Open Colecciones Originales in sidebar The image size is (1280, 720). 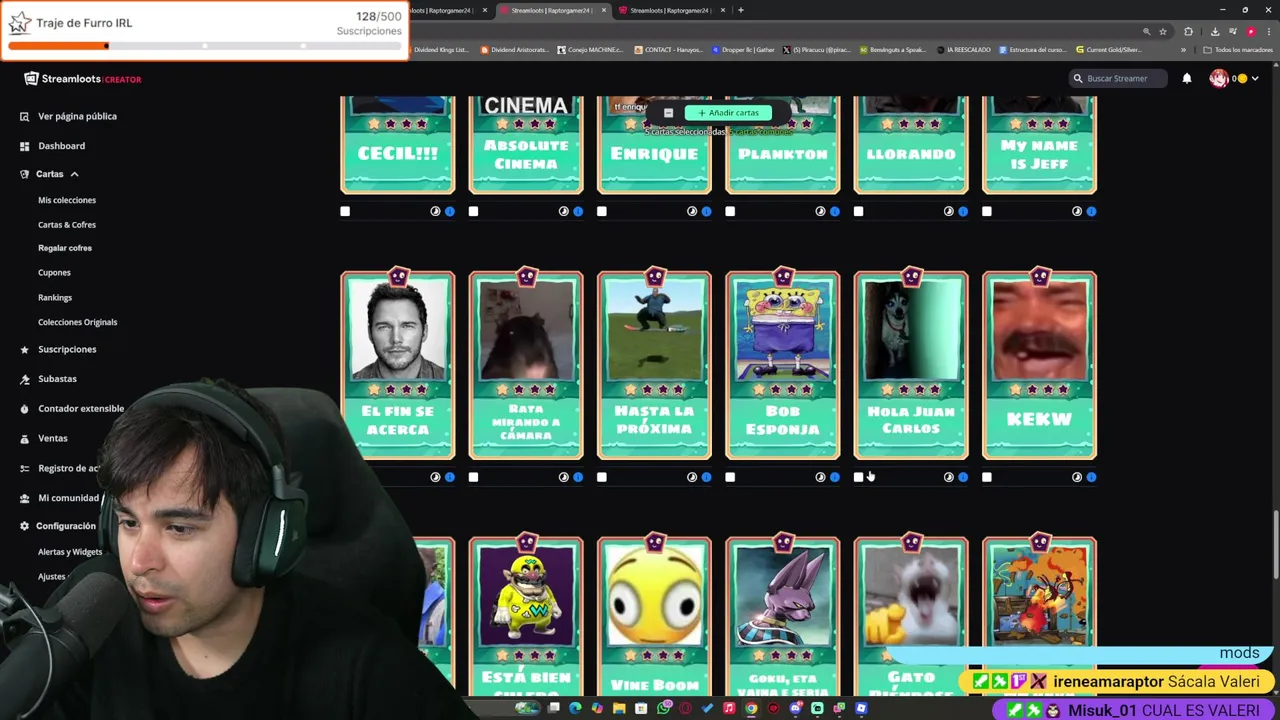point(78,322)
